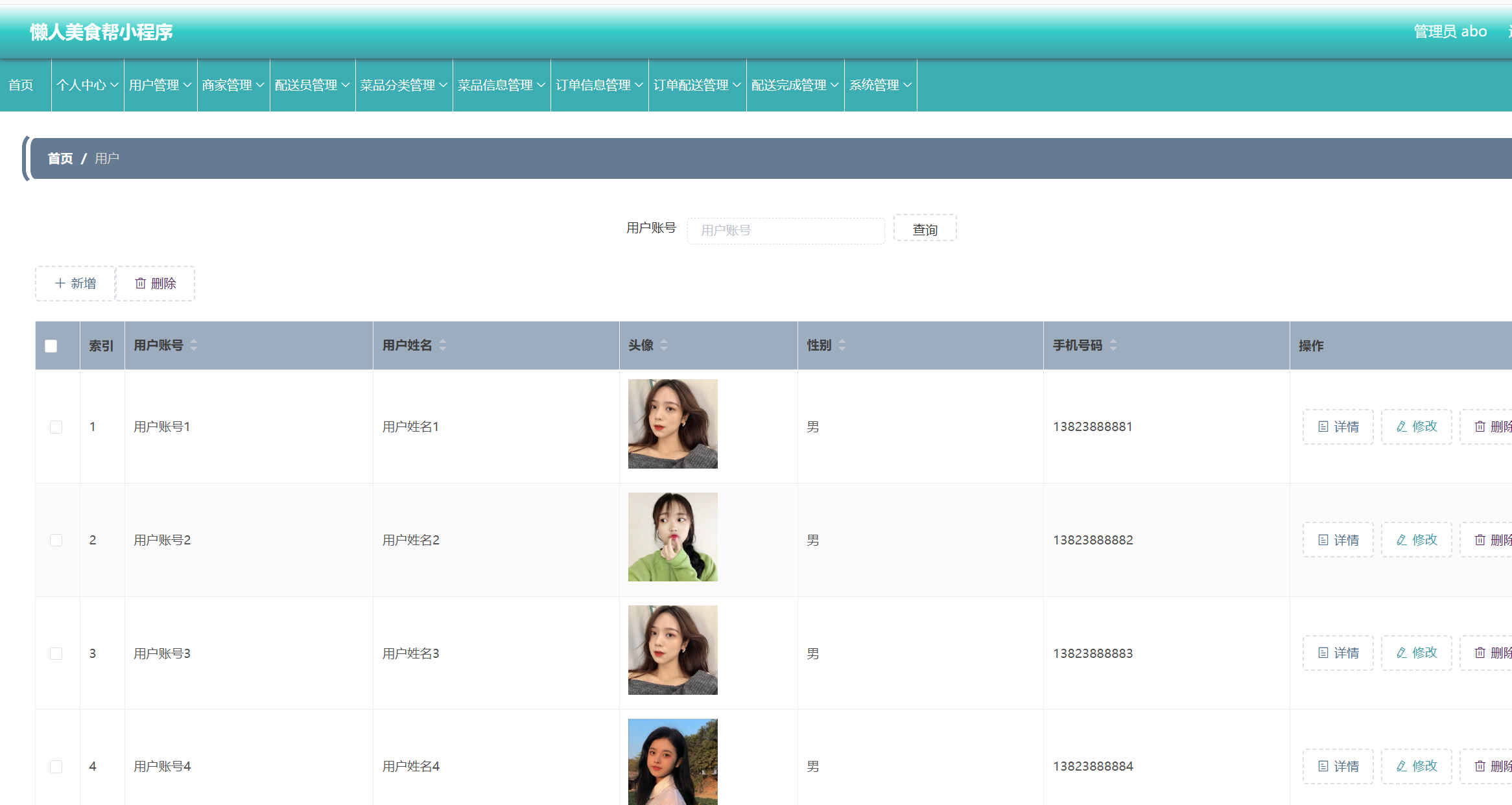Screen dimensions: 1512x805
Task: Click the trash icon on top 删除 button
Action: pyautogui.click(x=140, y=283)
